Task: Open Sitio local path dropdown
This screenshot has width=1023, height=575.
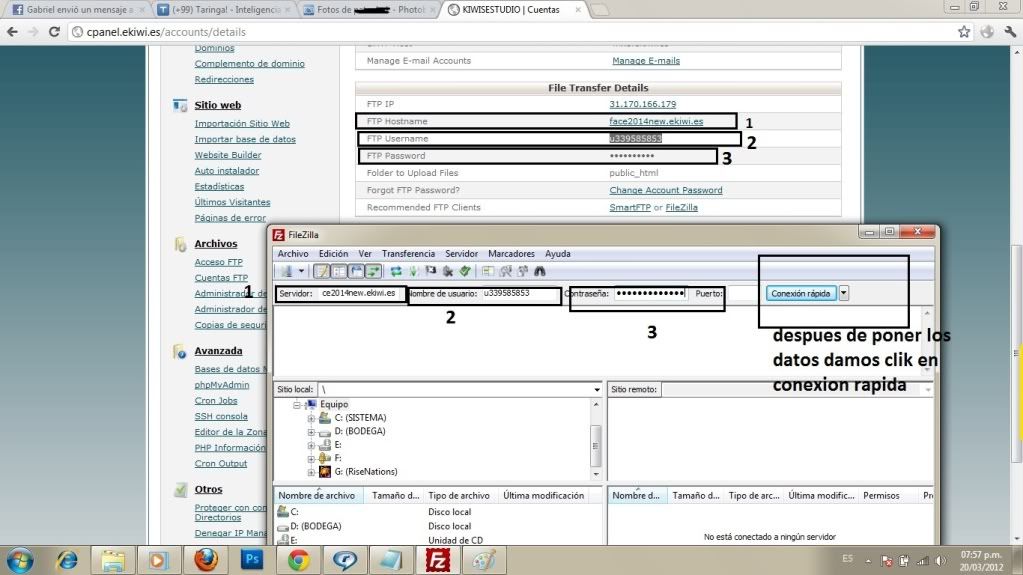Action: [x=596, y=390]
